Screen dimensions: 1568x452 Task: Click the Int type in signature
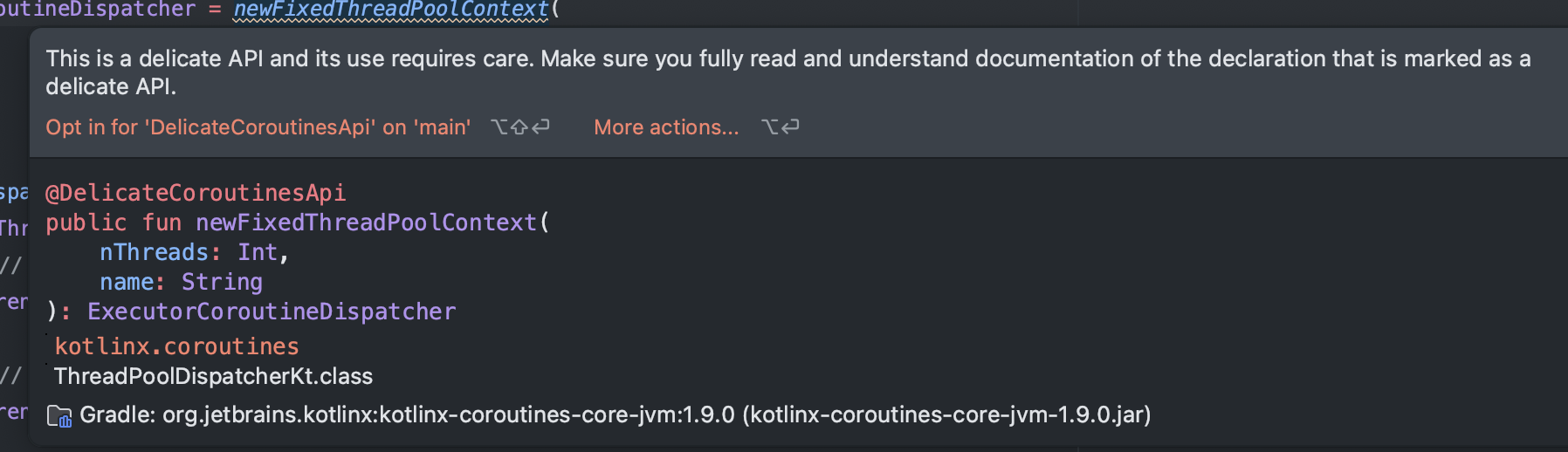258,252
